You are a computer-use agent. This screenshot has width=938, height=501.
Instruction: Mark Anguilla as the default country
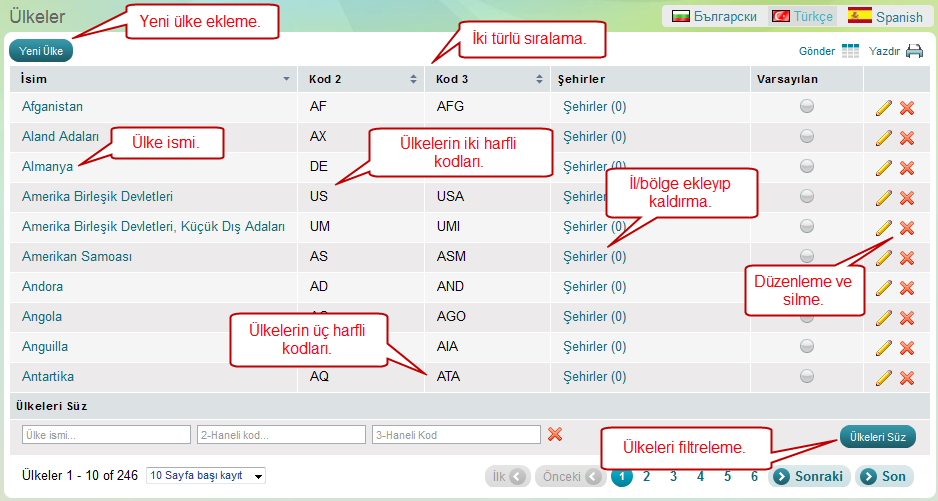(x=807, y=347)
